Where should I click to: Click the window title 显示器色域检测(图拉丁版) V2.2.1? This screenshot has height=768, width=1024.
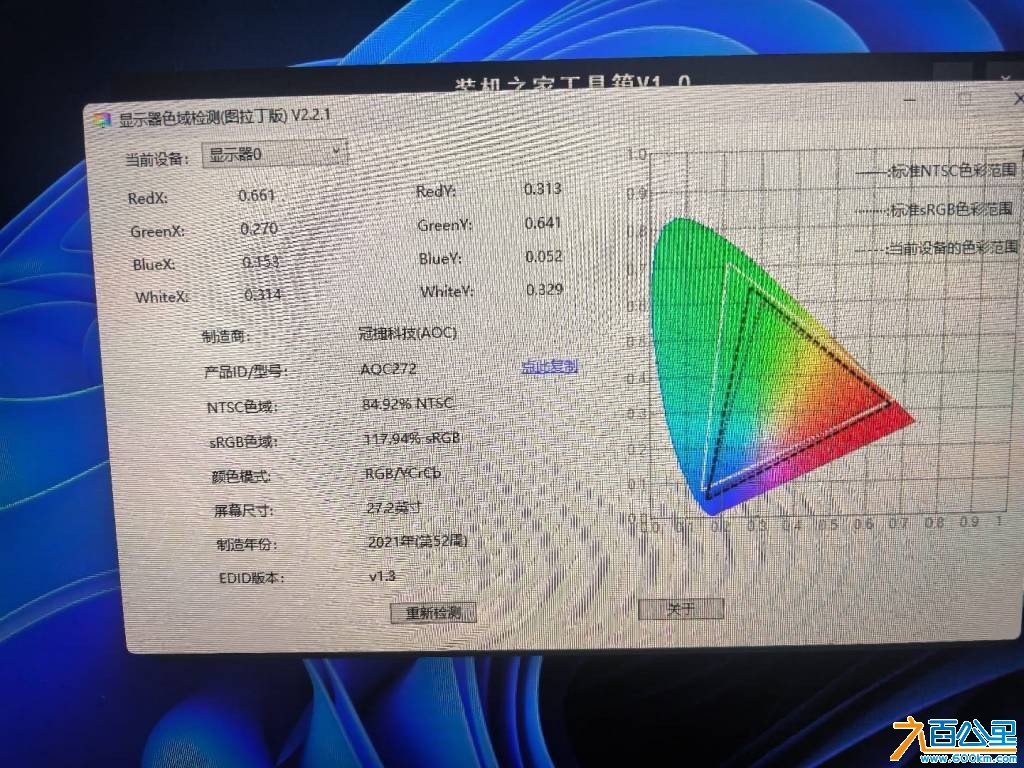pyautogui.click(x=225, y=118)
